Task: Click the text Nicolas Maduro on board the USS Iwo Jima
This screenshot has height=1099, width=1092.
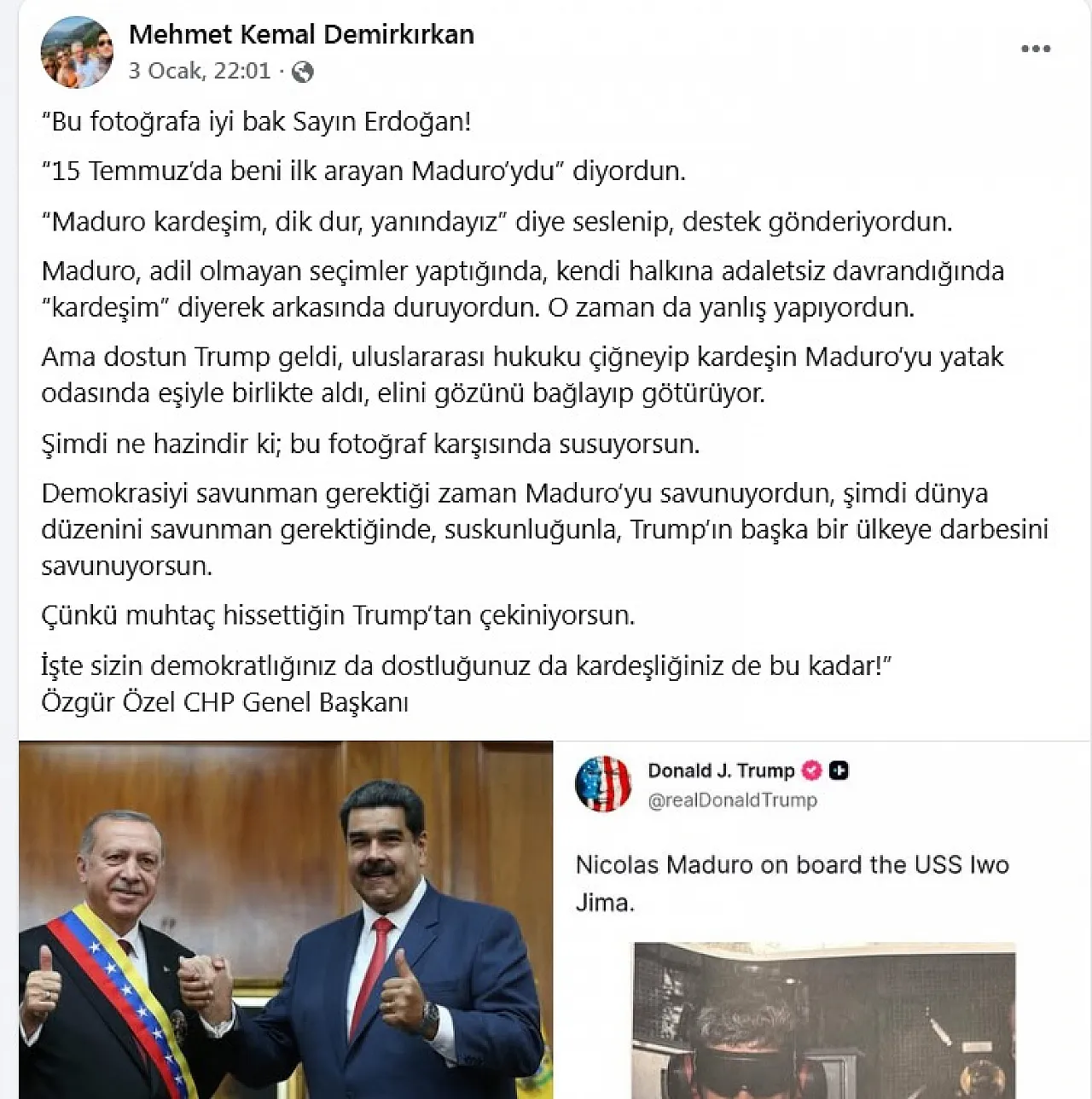Action: (793, 883)
